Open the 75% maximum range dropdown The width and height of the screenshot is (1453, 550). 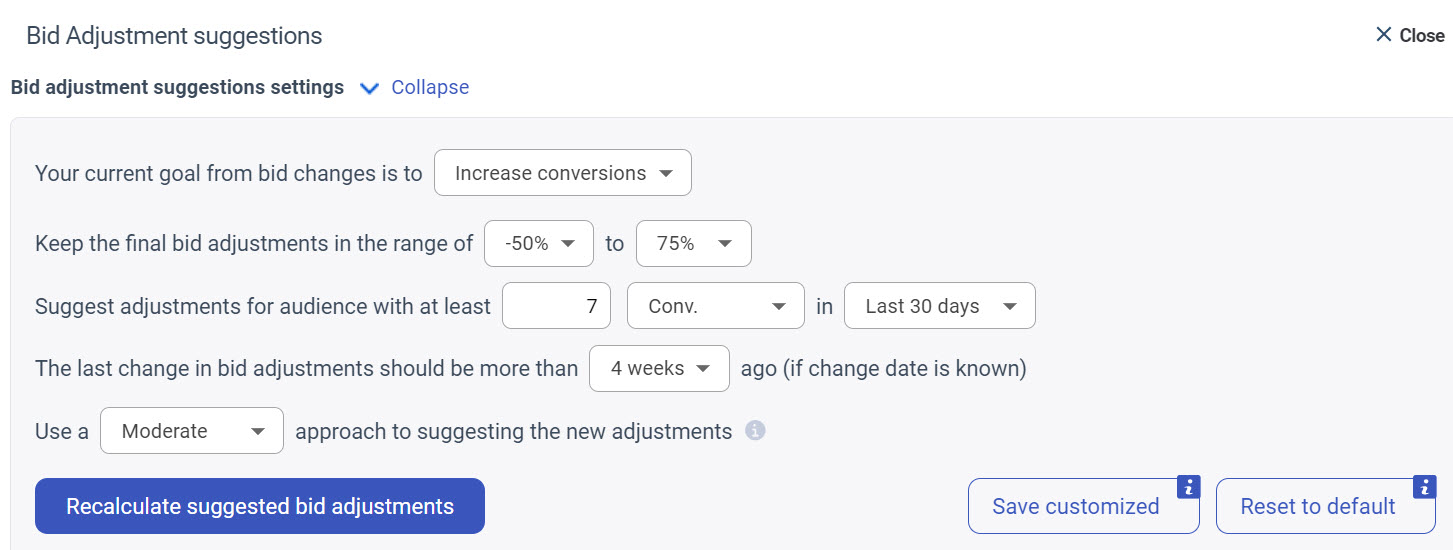point(693,243)
